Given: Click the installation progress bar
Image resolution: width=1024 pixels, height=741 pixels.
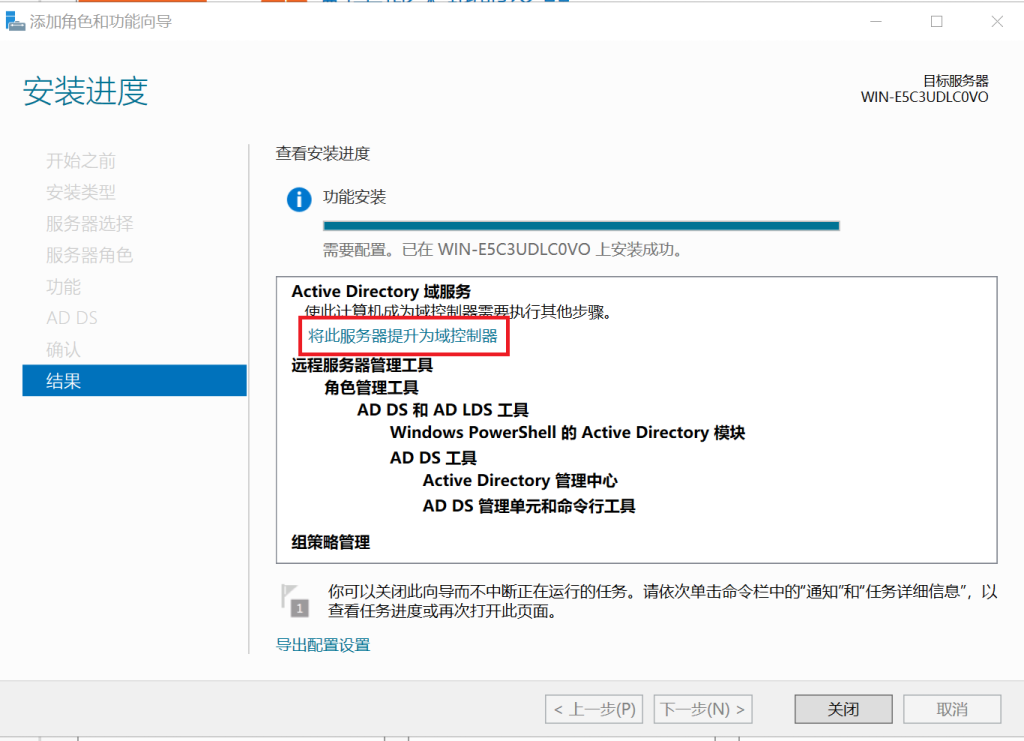Looking at the screenshot, I should [x=581, y=226].
